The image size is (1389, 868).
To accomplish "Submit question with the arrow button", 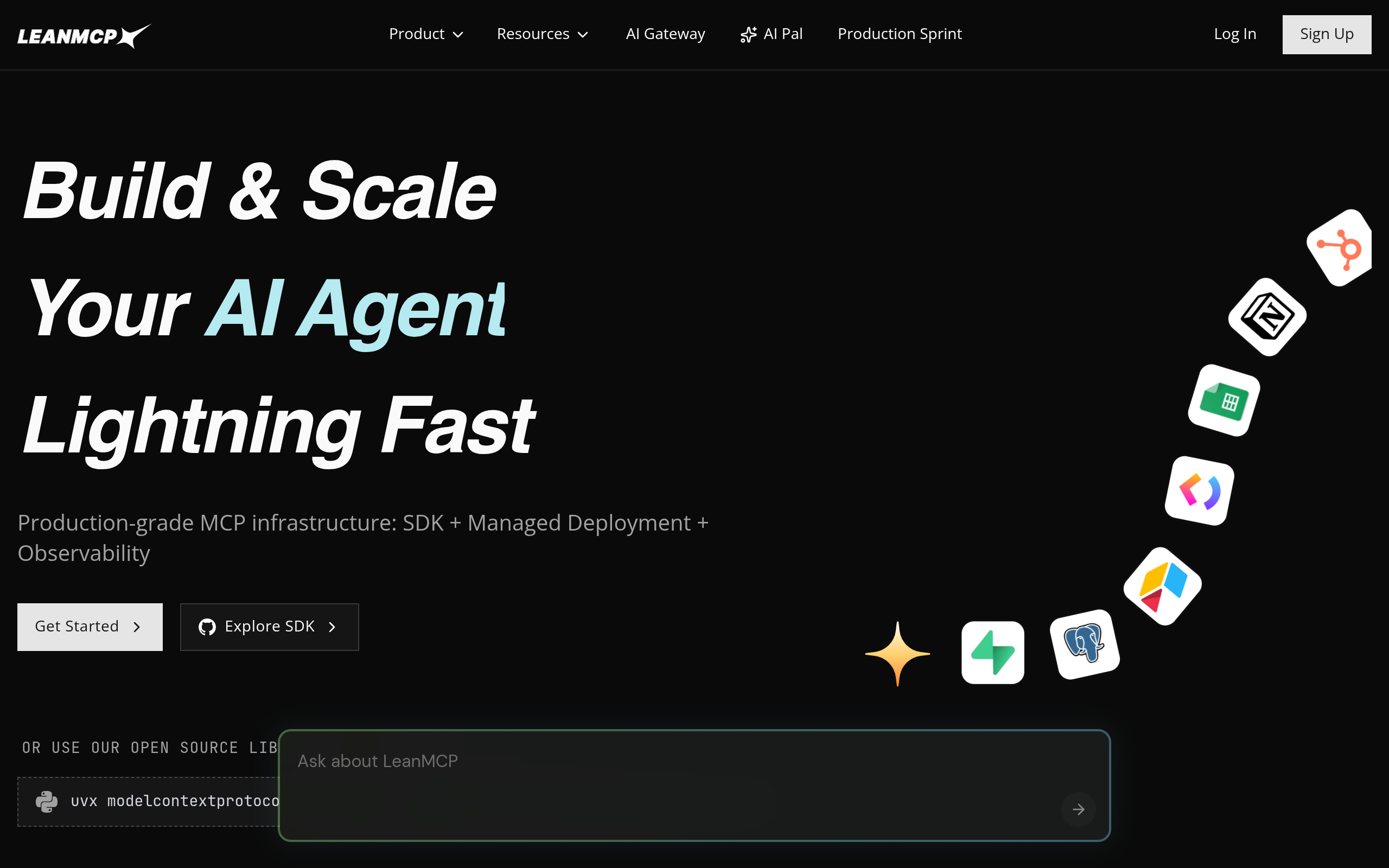I will click(x=1079, y=809).
